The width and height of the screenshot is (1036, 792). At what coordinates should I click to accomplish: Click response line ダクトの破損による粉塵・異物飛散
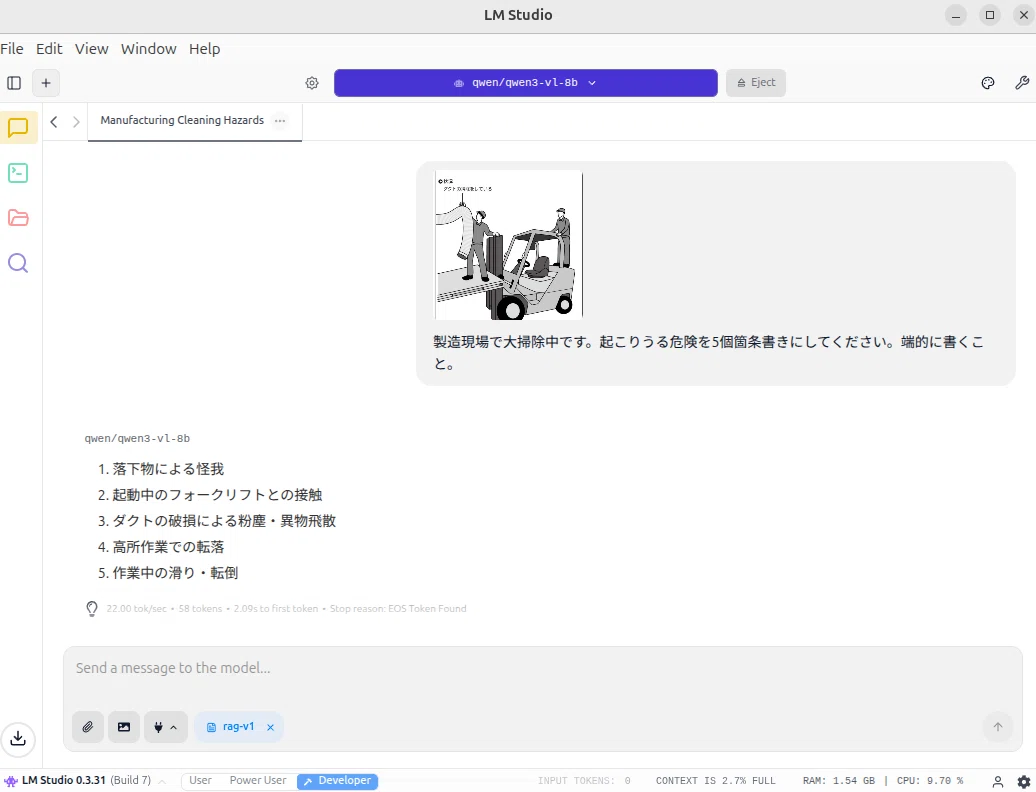[x=224, y=521]
